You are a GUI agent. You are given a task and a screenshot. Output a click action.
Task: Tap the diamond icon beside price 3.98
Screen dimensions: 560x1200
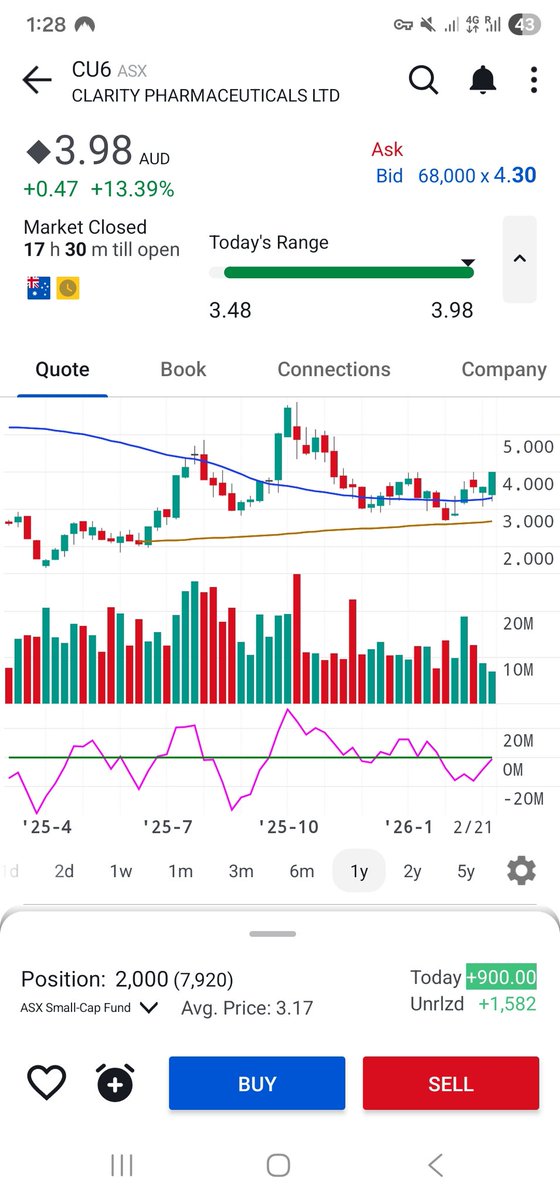click(37, 152)
